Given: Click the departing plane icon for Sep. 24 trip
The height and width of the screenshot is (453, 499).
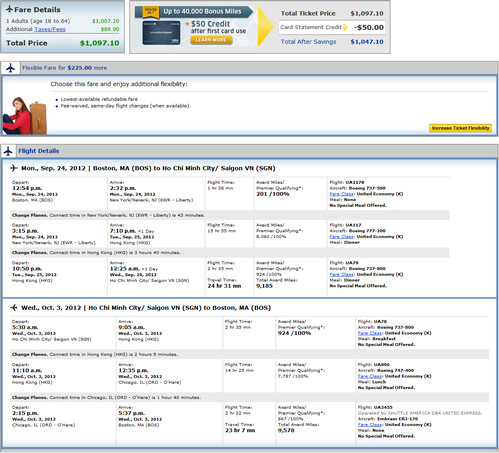Looking at the screenshot, I should pyautogui.click(x=14, y=168).
